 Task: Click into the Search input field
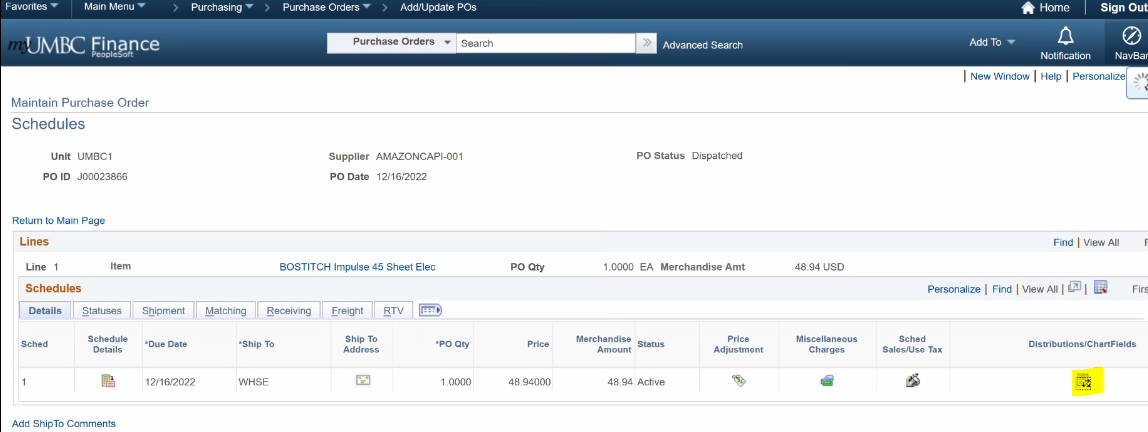pyautogui.click(x=545, y=43)
